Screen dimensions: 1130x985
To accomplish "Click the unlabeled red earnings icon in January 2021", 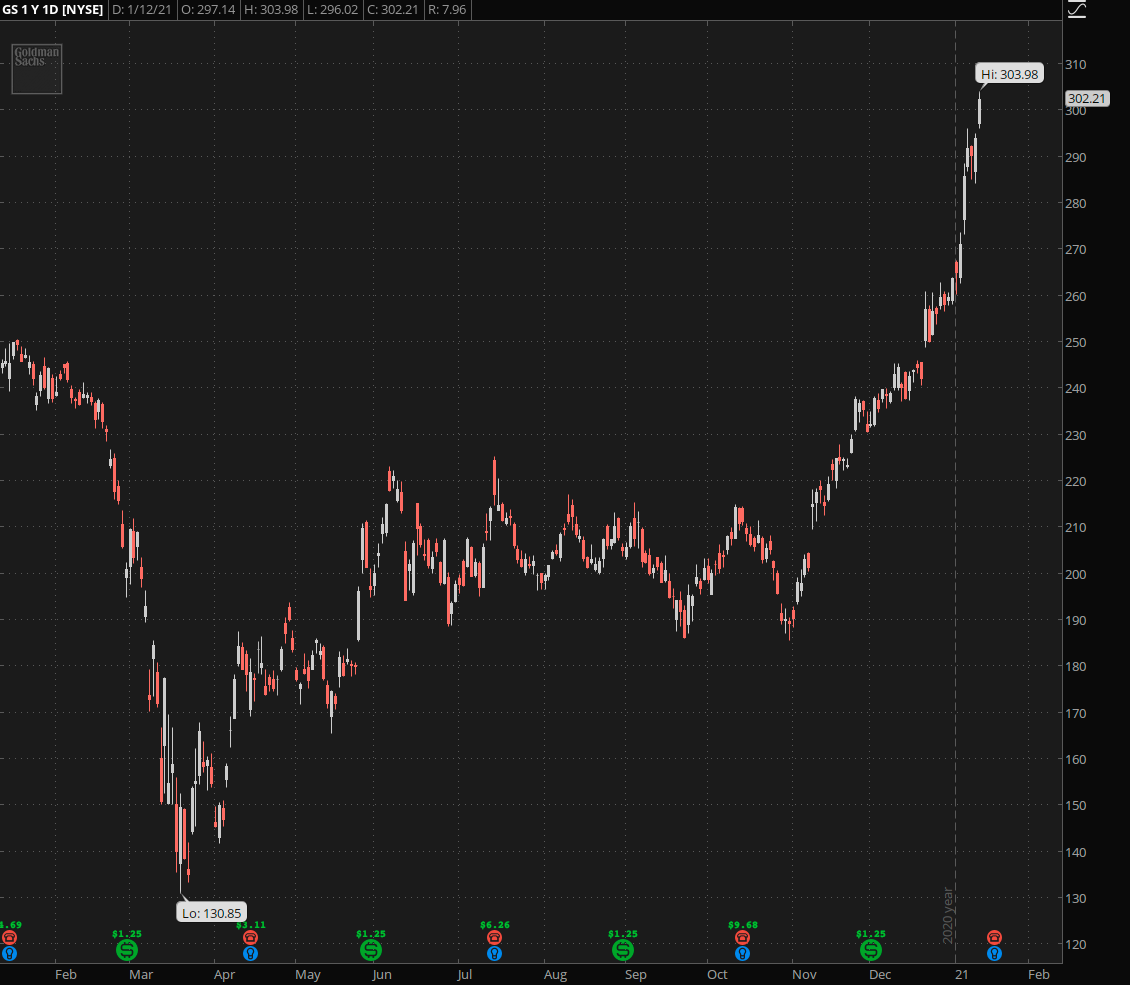I will pos(994,938).
